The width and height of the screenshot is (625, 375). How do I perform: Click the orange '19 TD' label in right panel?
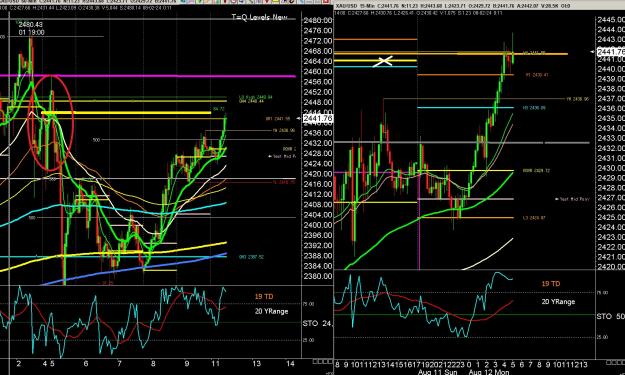(x=550, y=284)
